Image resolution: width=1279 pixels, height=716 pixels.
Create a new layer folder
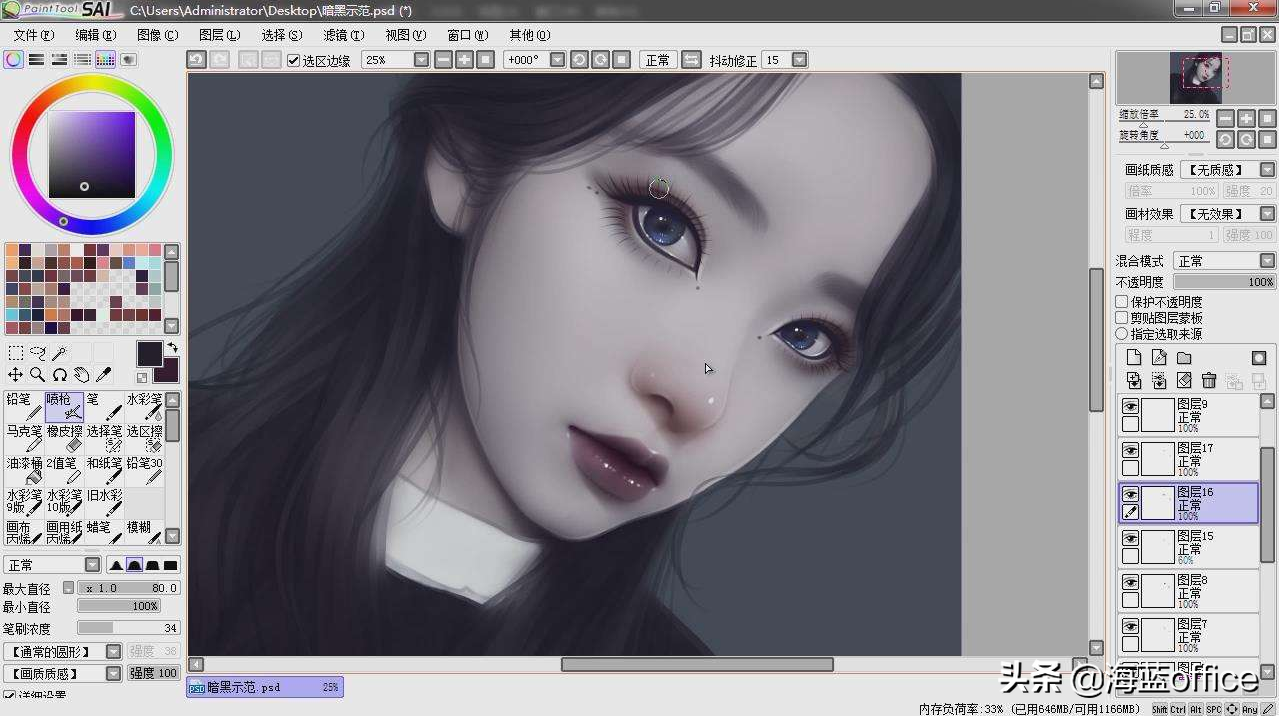(x=1184, y=358)
